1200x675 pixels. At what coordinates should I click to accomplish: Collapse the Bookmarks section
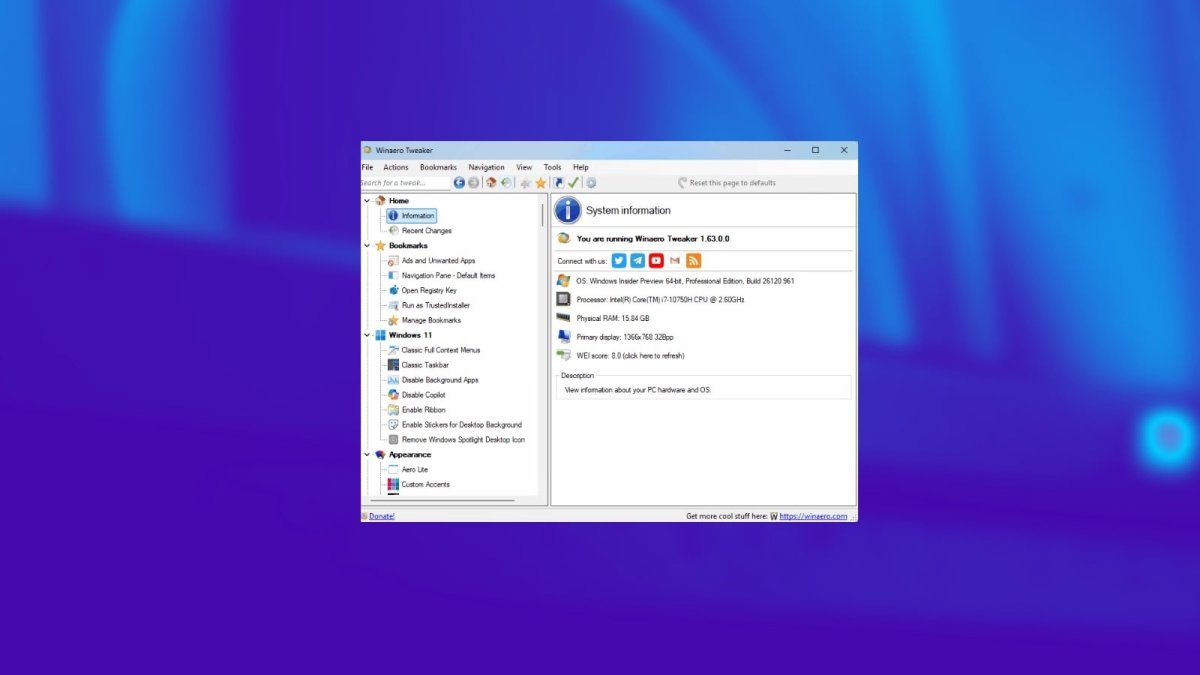[366, 245]
